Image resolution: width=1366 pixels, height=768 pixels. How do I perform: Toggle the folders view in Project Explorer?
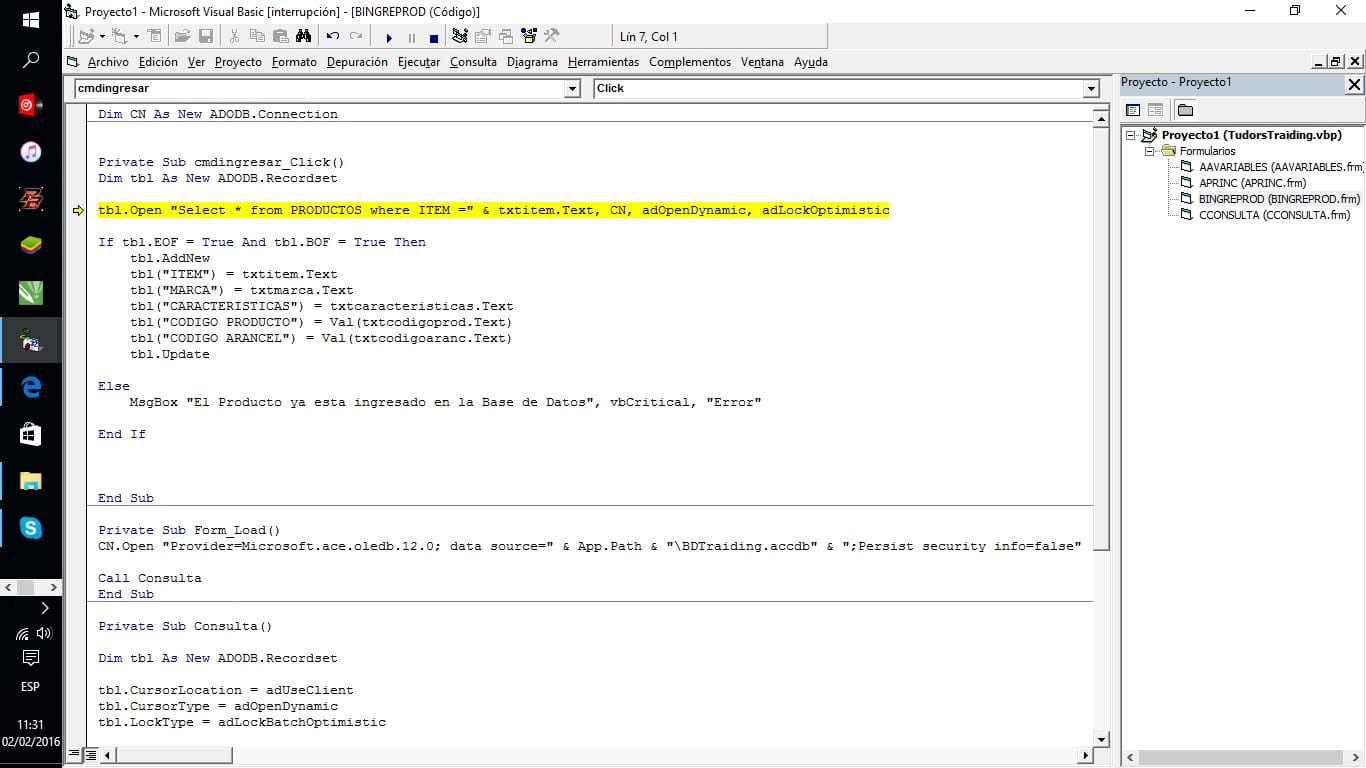[x=1185, y=110]
